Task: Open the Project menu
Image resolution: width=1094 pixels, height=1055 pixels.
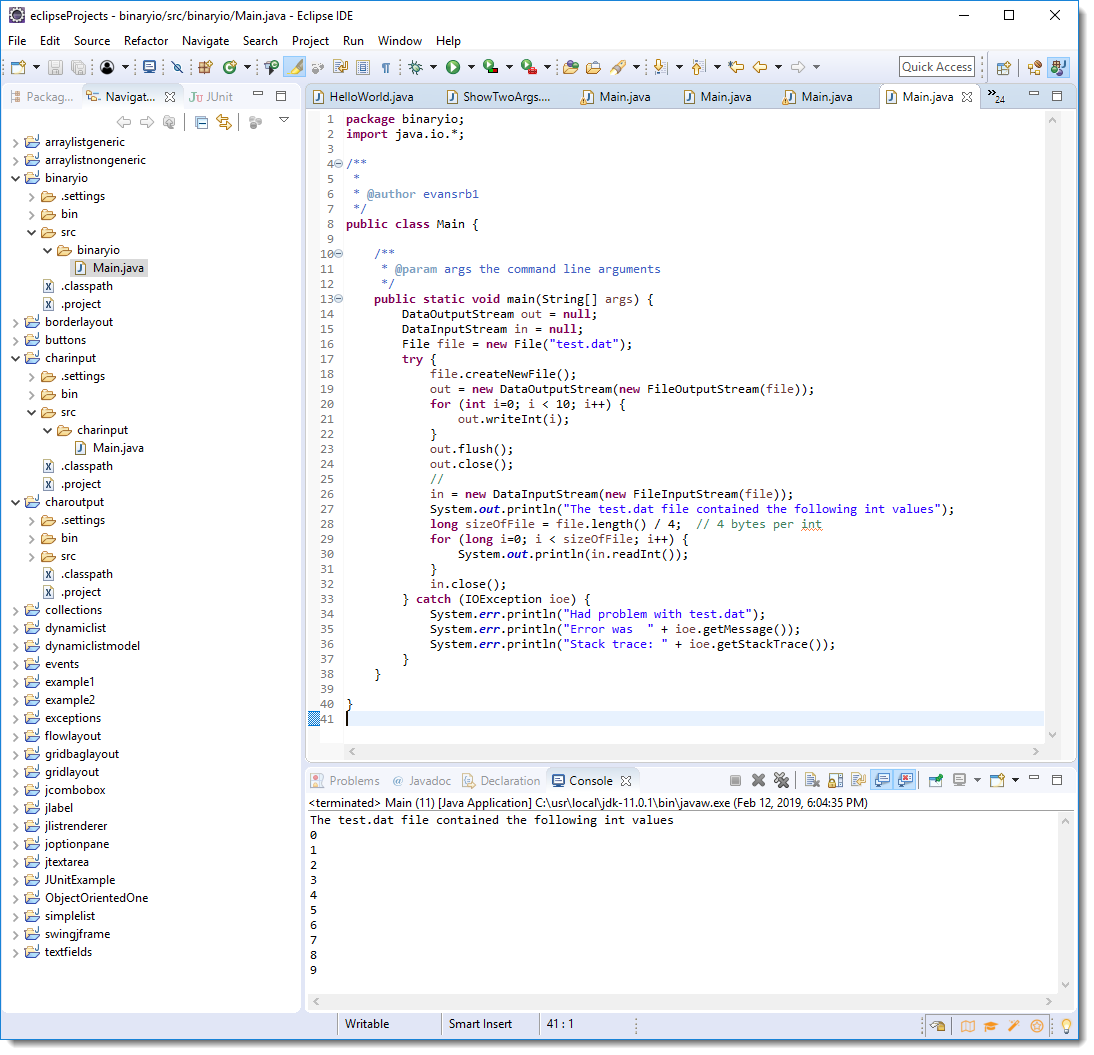Action: coord(310,40)
